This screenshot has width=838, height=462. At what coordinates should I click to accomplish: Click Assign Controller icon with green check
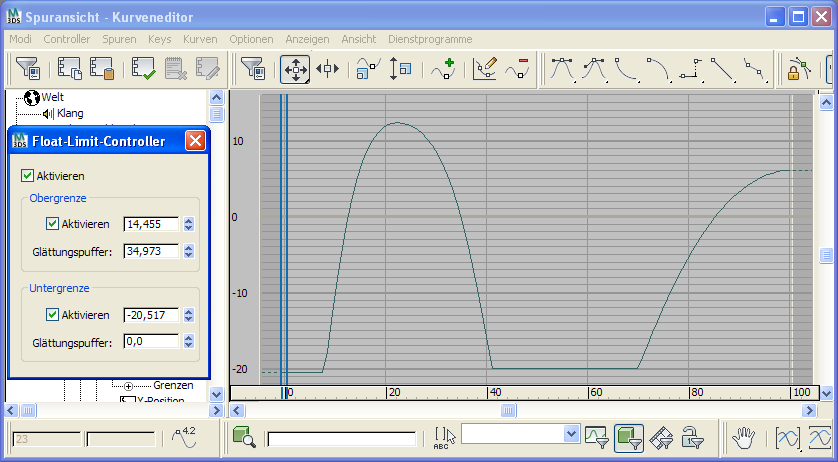(143, 69)
